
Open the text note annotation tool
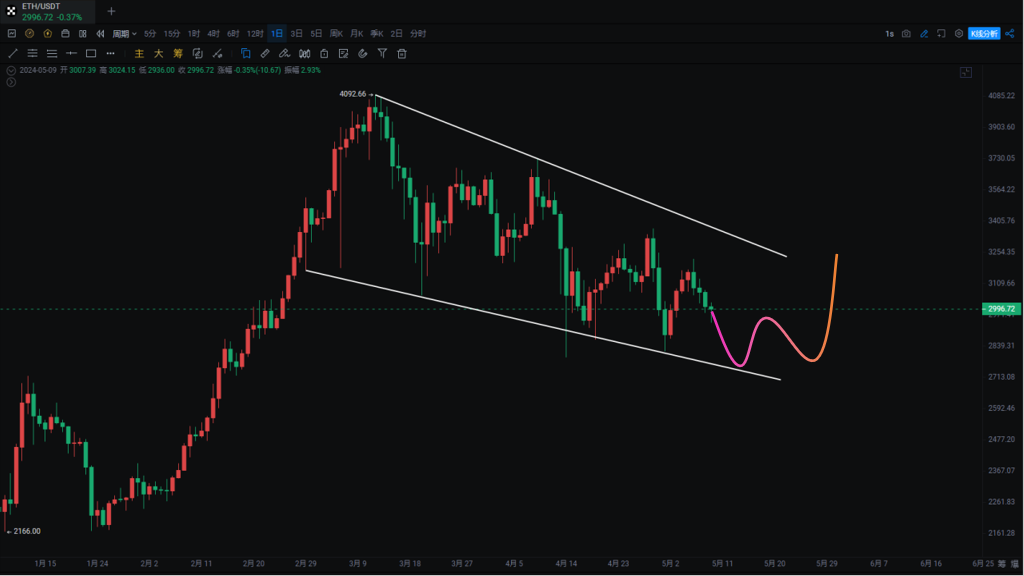click(344, 54)
